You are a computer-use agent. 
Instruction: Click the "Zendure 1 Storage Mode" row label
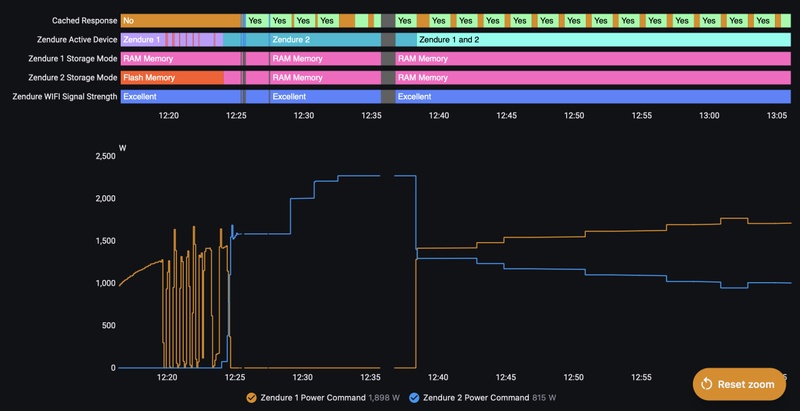point(73,59)
